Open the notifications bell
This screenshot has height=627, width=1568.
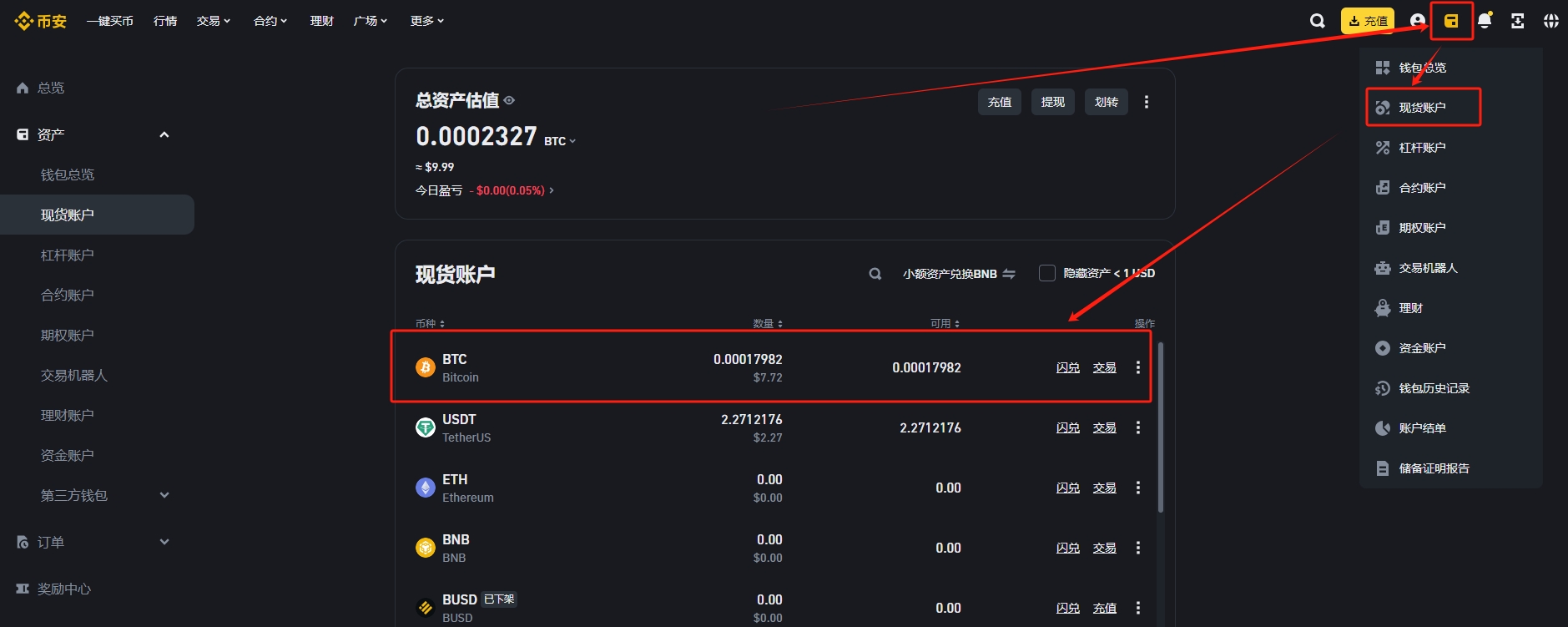tap(1485, 21)
